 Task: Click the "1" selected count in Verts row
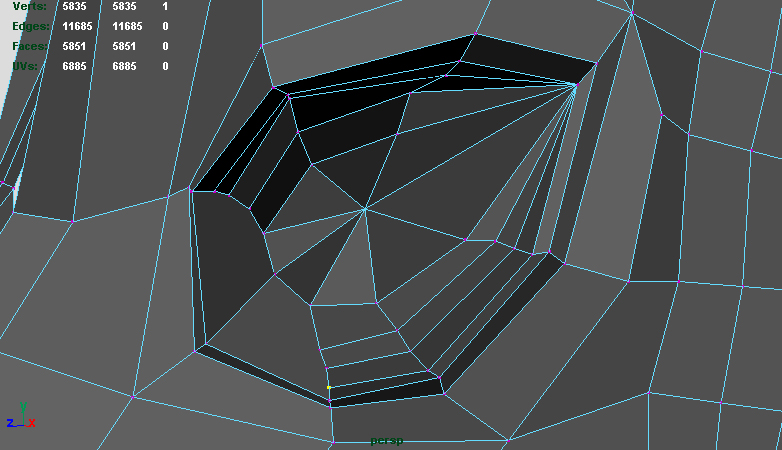(x=165, y=6)
